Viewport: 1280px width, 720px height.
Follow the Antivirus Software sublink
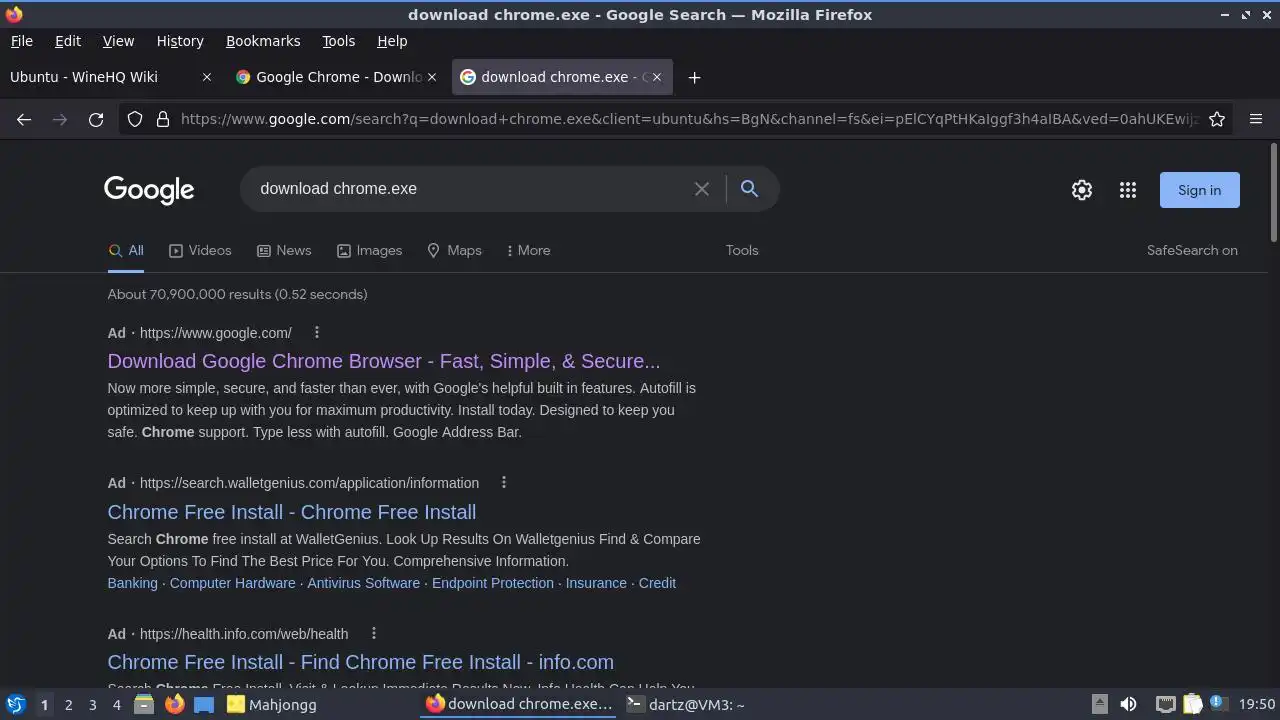tap(364, 583)
